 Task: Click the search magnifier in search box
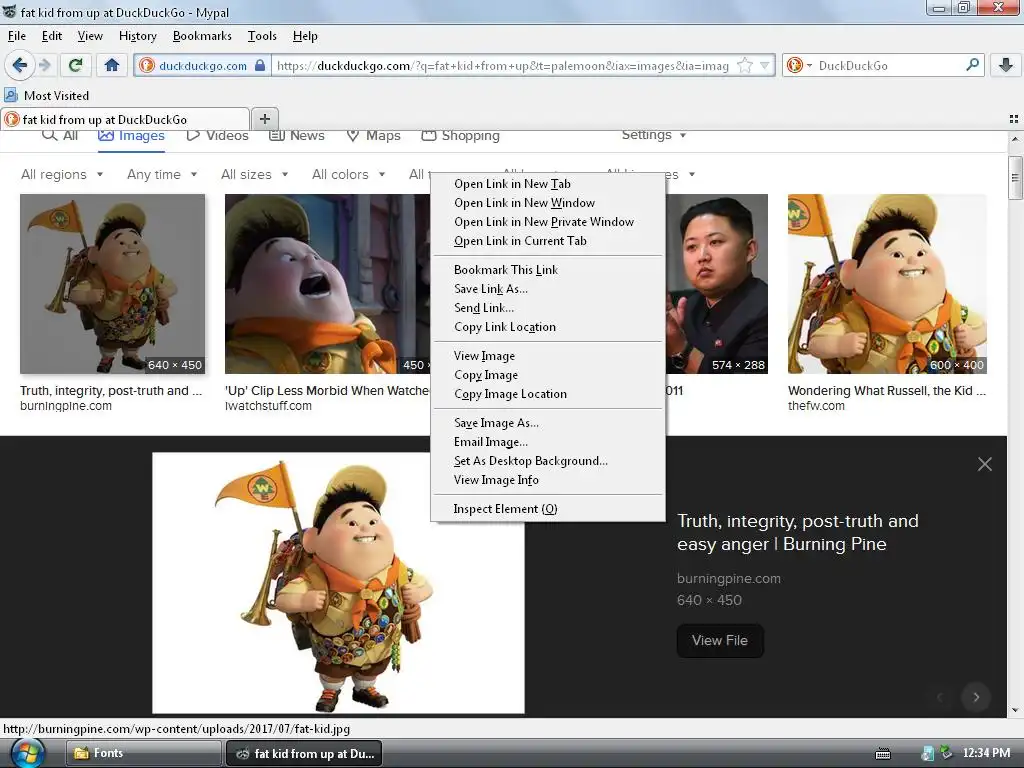pos(972,65)
